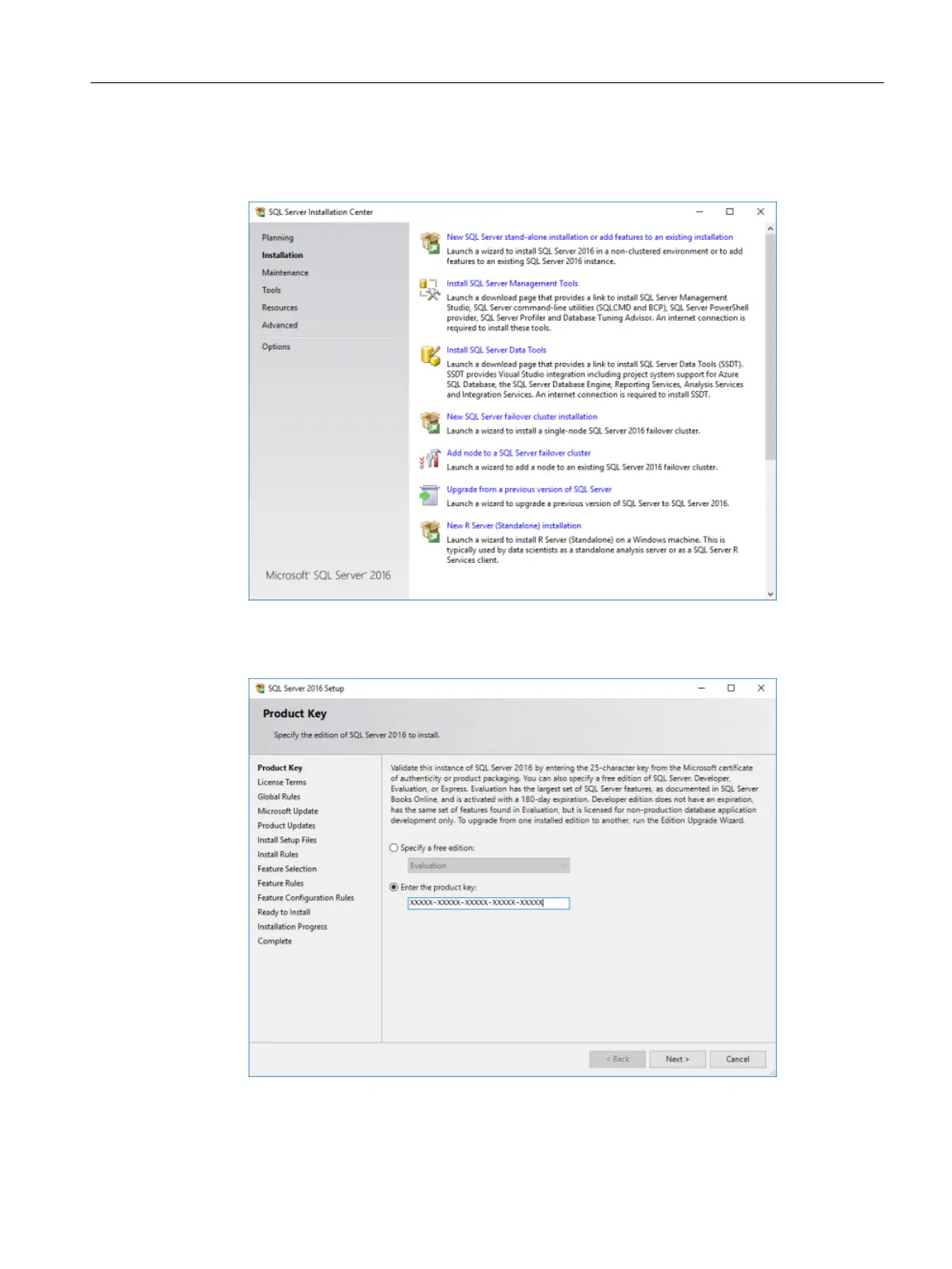Screen dimensions: 952x1269
Task: Click the Complete step
Action: tap(274, 941)
